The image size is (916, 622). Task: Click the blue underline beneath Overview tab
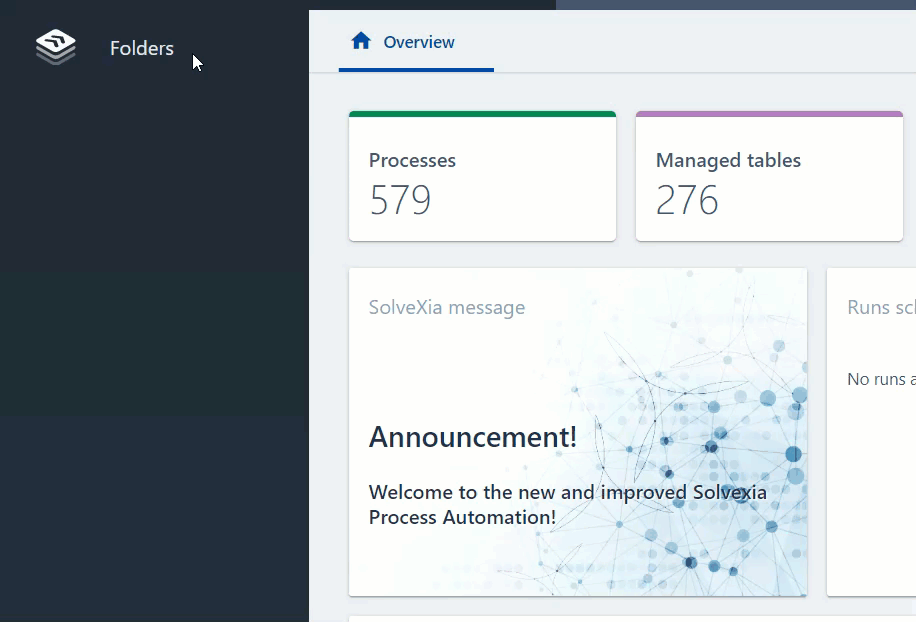(x=416, y=70)
